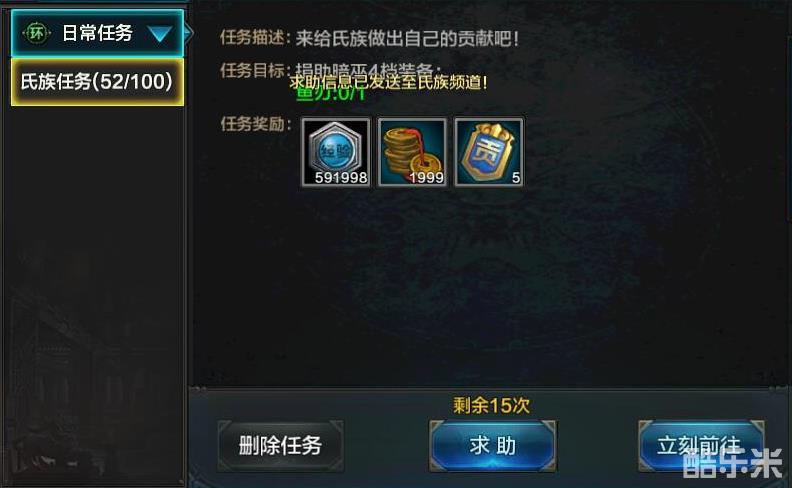Dismiss the 求助信息已发送至氏族频道 toast message
This screenshot has width=792, height=488.
pos(388,82)
